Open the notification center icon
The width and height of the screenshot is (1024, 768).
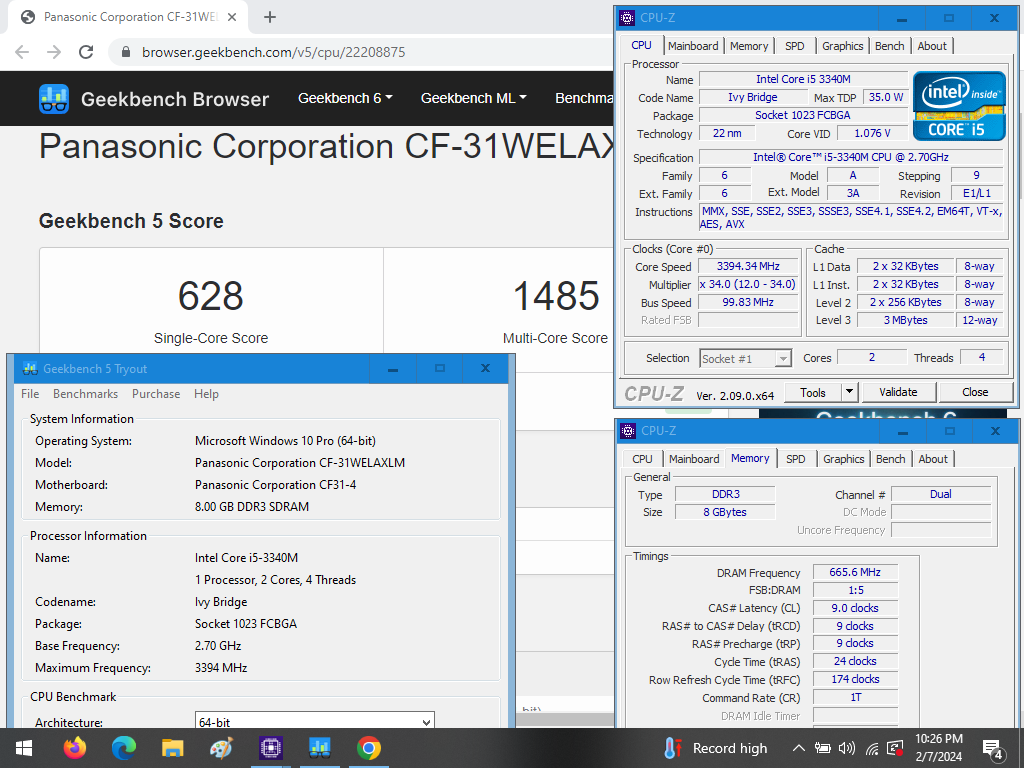[993, 750]
